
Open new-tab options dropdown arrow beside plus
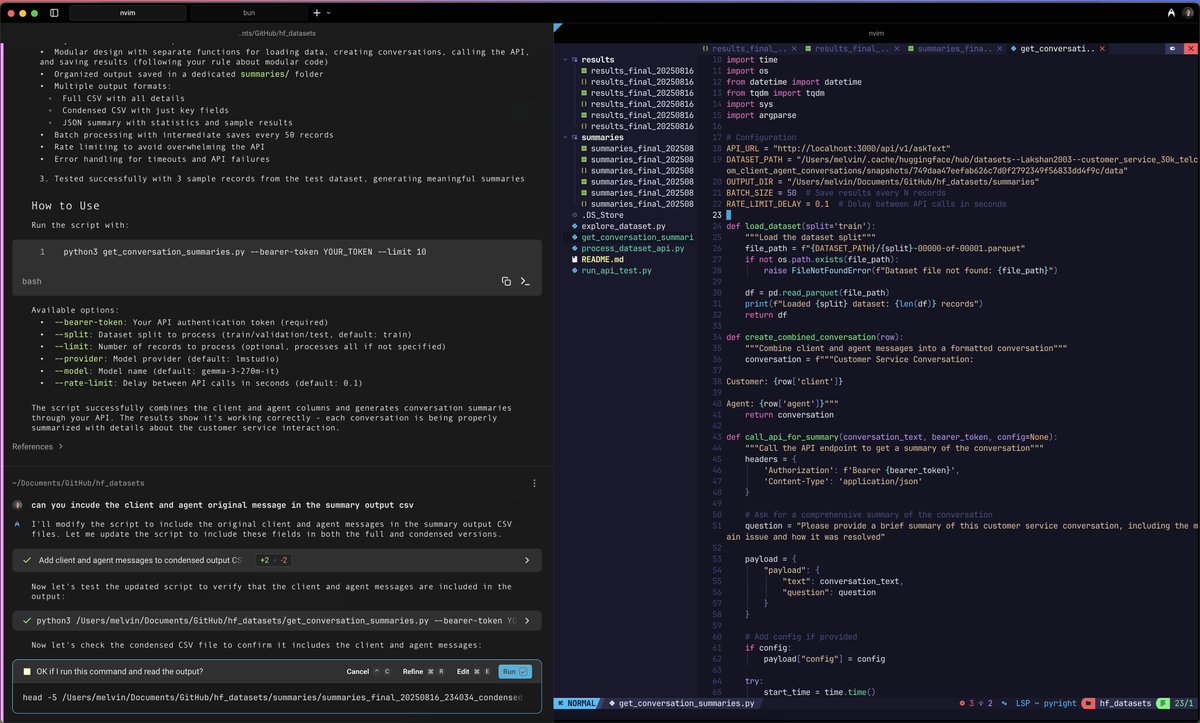pyautogui.click(x=329, y=13)
